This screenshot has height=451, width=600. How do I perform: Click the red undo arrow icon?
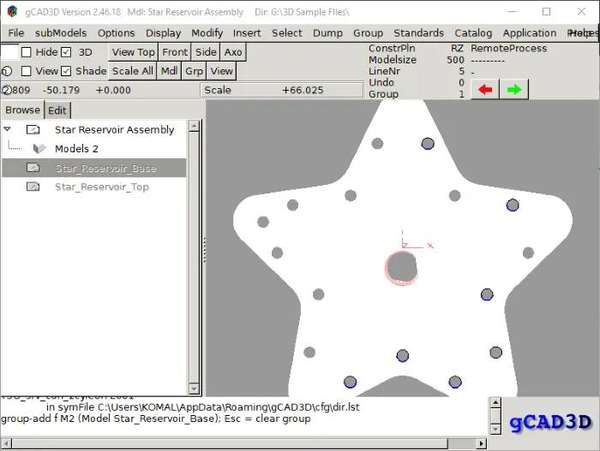point(485,90)
